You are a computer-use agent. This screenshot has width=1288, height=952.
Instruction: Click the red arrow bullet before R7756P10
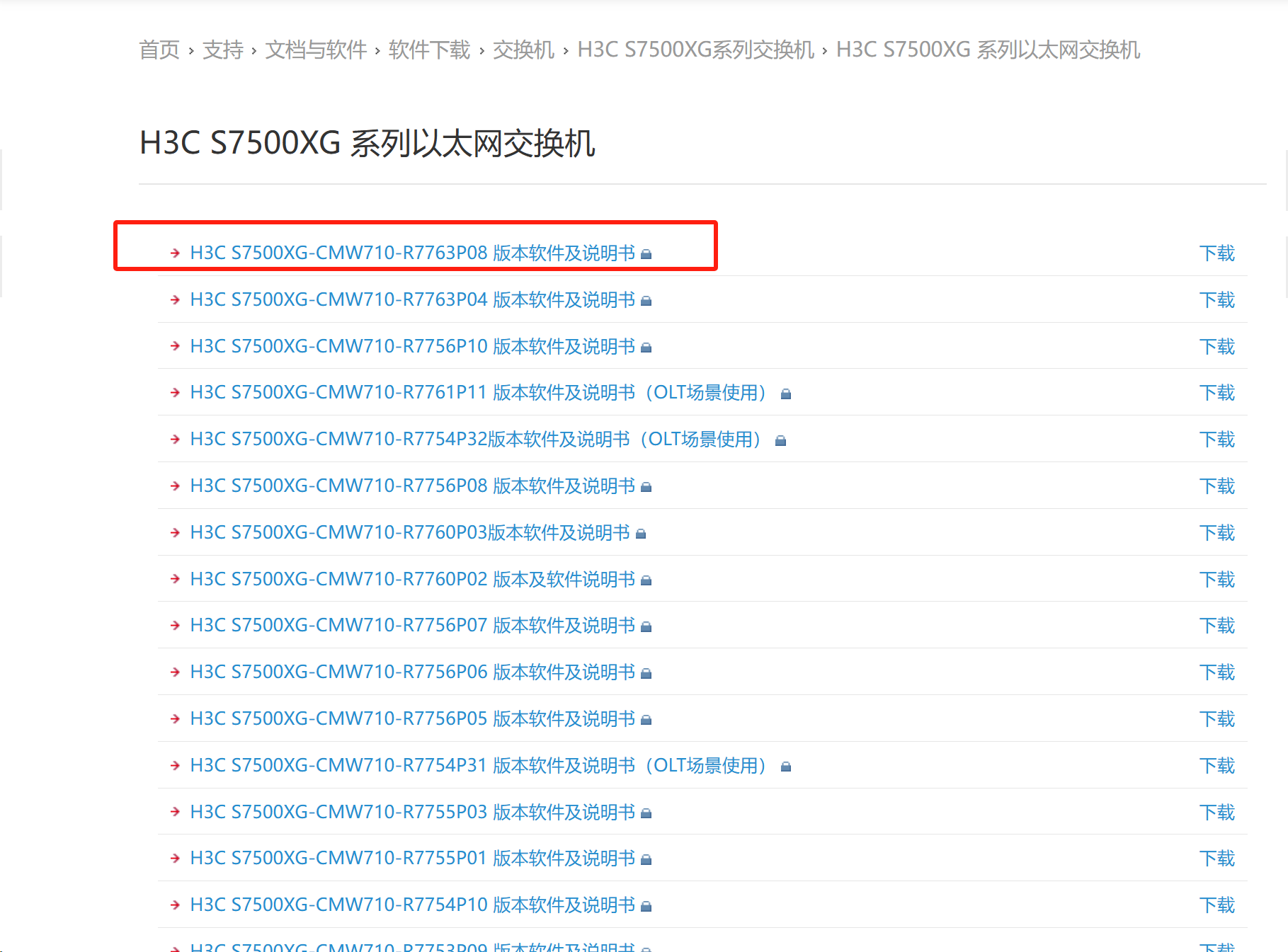pos(175,346)
